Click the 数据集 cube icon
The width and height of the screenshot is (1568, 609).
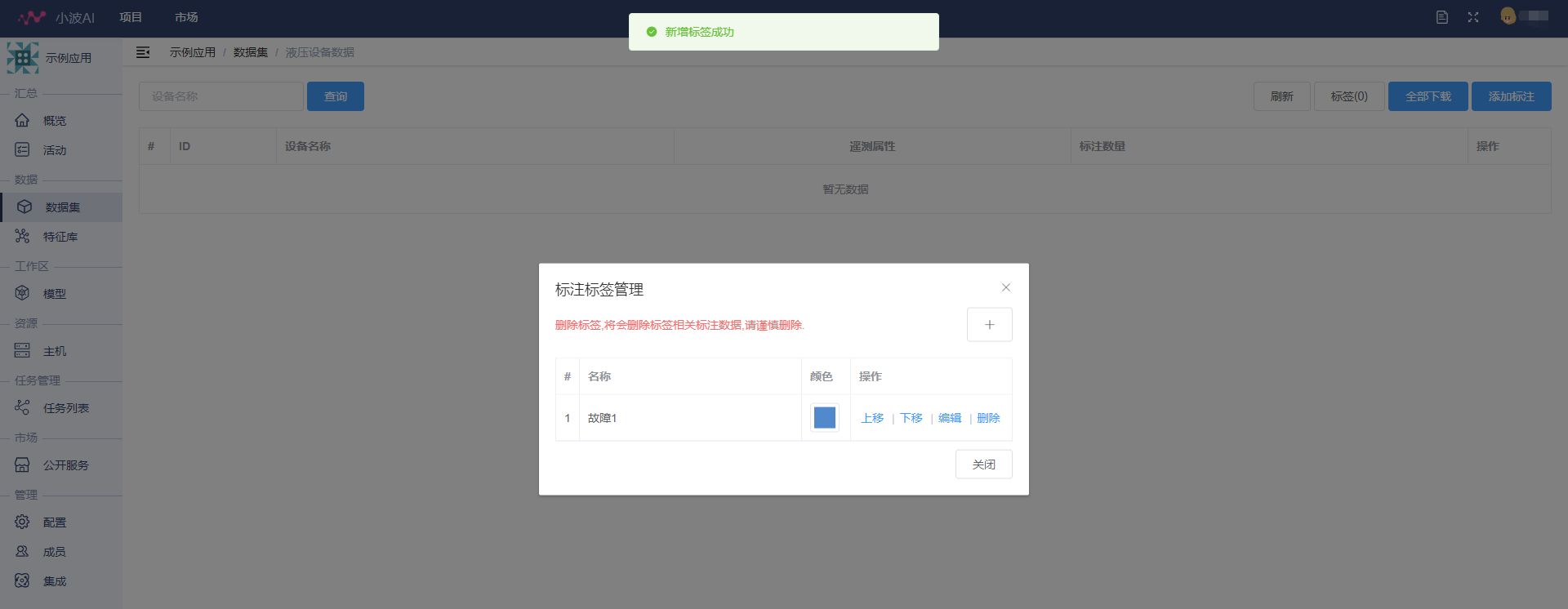tap(24, 207)
